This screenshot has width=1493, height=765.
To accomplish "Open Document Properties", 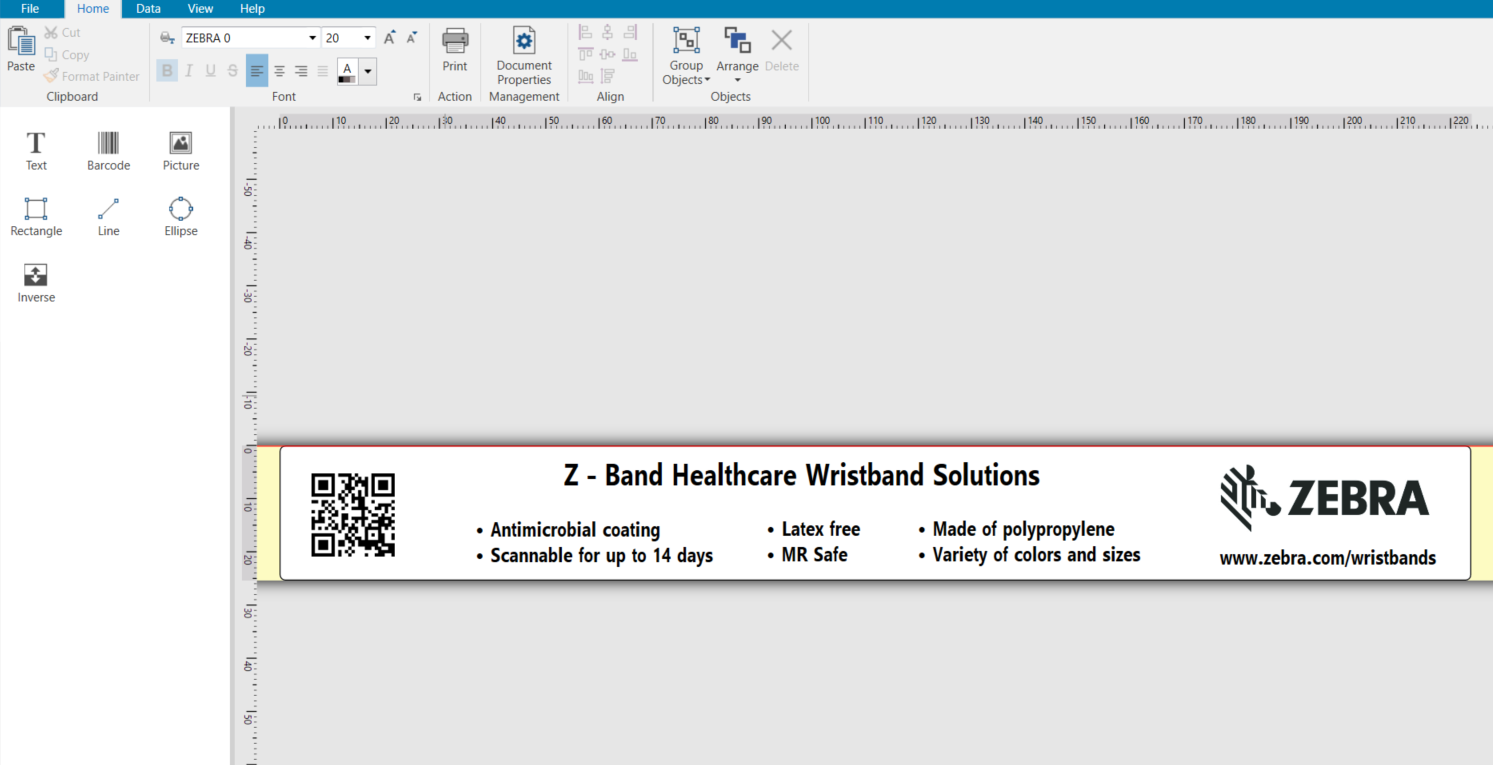I will [x=523, y=55].
